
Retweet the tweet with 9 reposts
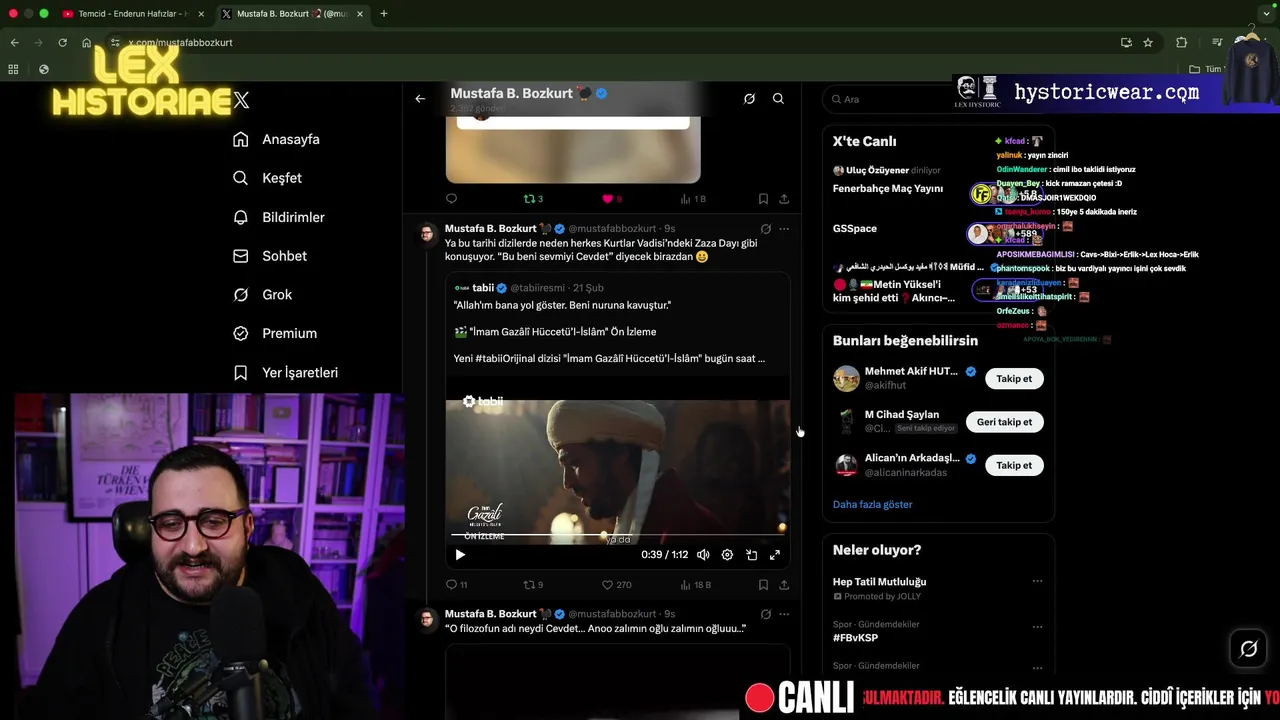tap(533, 585)
